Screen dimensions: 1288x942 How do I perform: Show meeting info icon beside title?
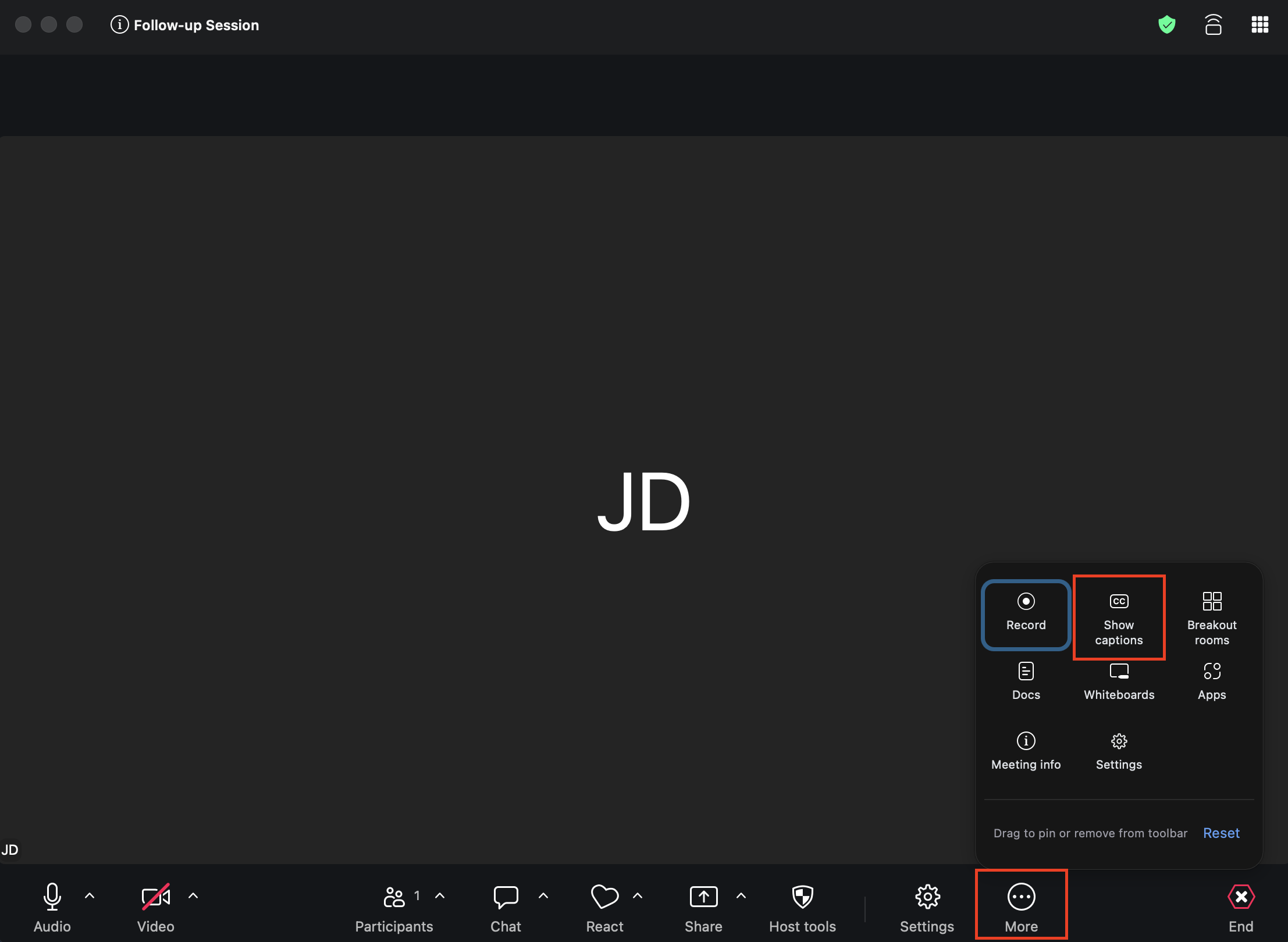click(119, 25)
